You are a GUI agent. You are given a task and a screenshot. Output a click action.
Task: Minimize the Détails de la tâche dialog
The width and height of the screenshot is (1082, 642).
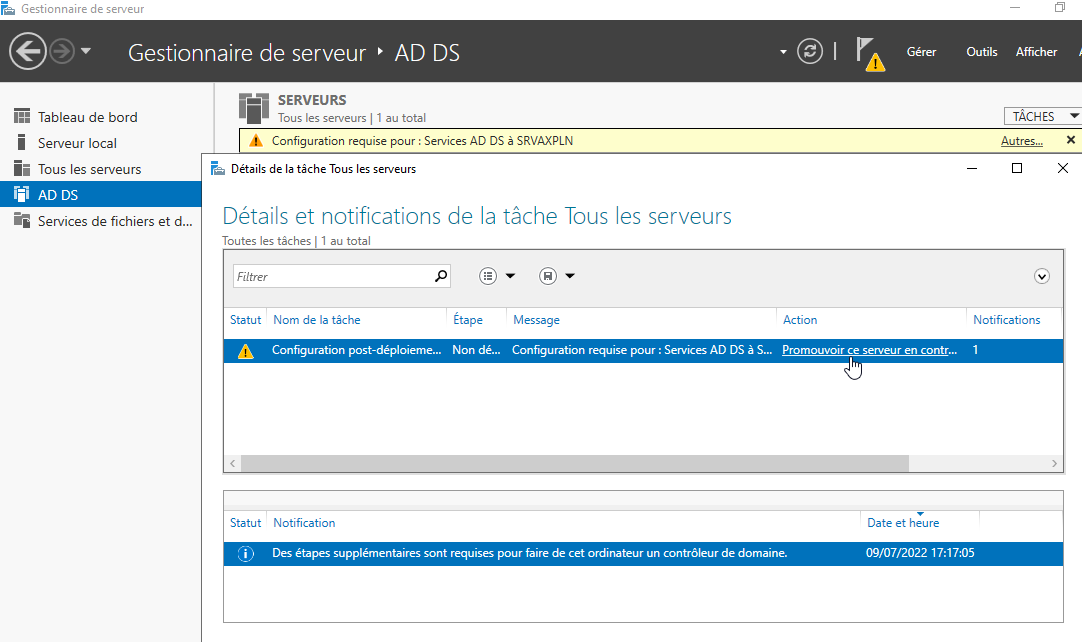pos(972,168)
